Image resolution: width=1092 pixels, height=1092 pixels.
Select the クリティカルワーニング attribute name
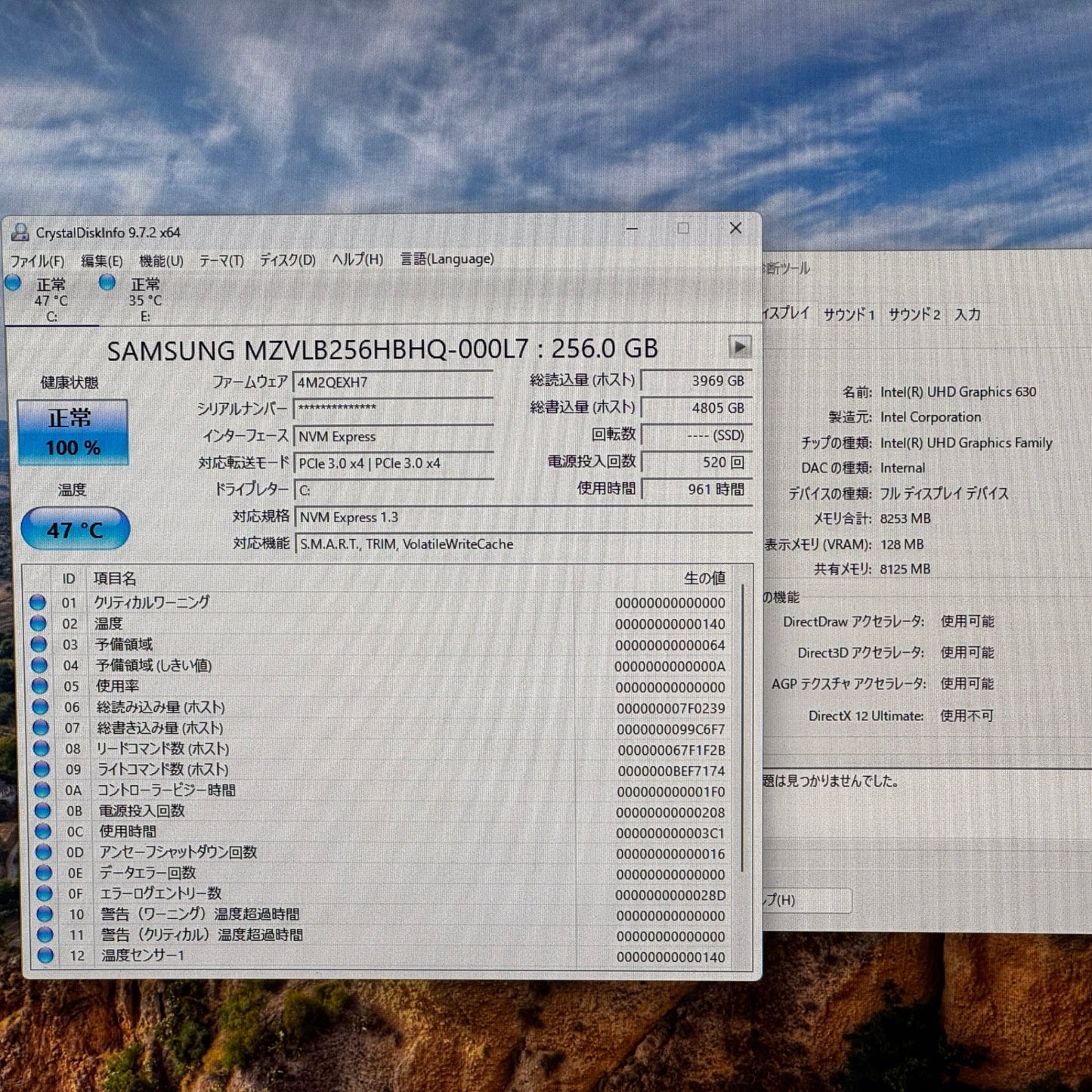[x=152, y=602]
